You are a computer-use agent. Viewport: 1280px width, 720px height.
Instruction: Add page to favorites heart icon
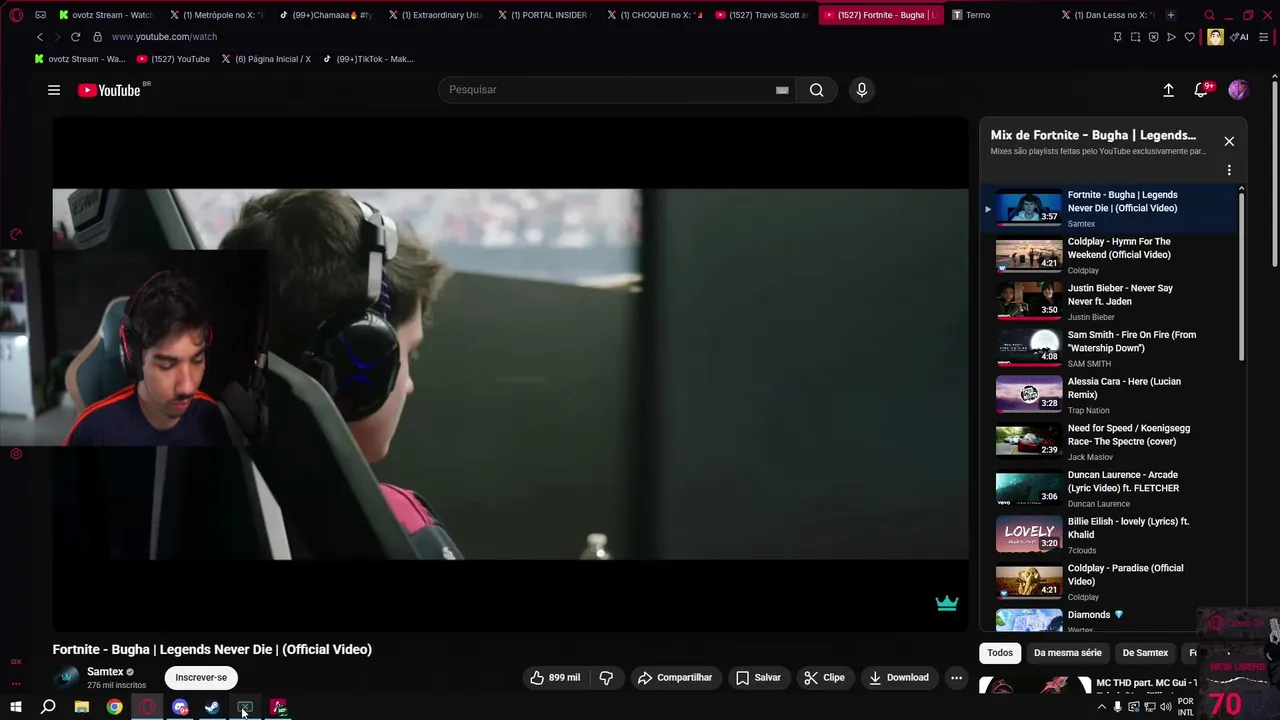[1190, 37]
